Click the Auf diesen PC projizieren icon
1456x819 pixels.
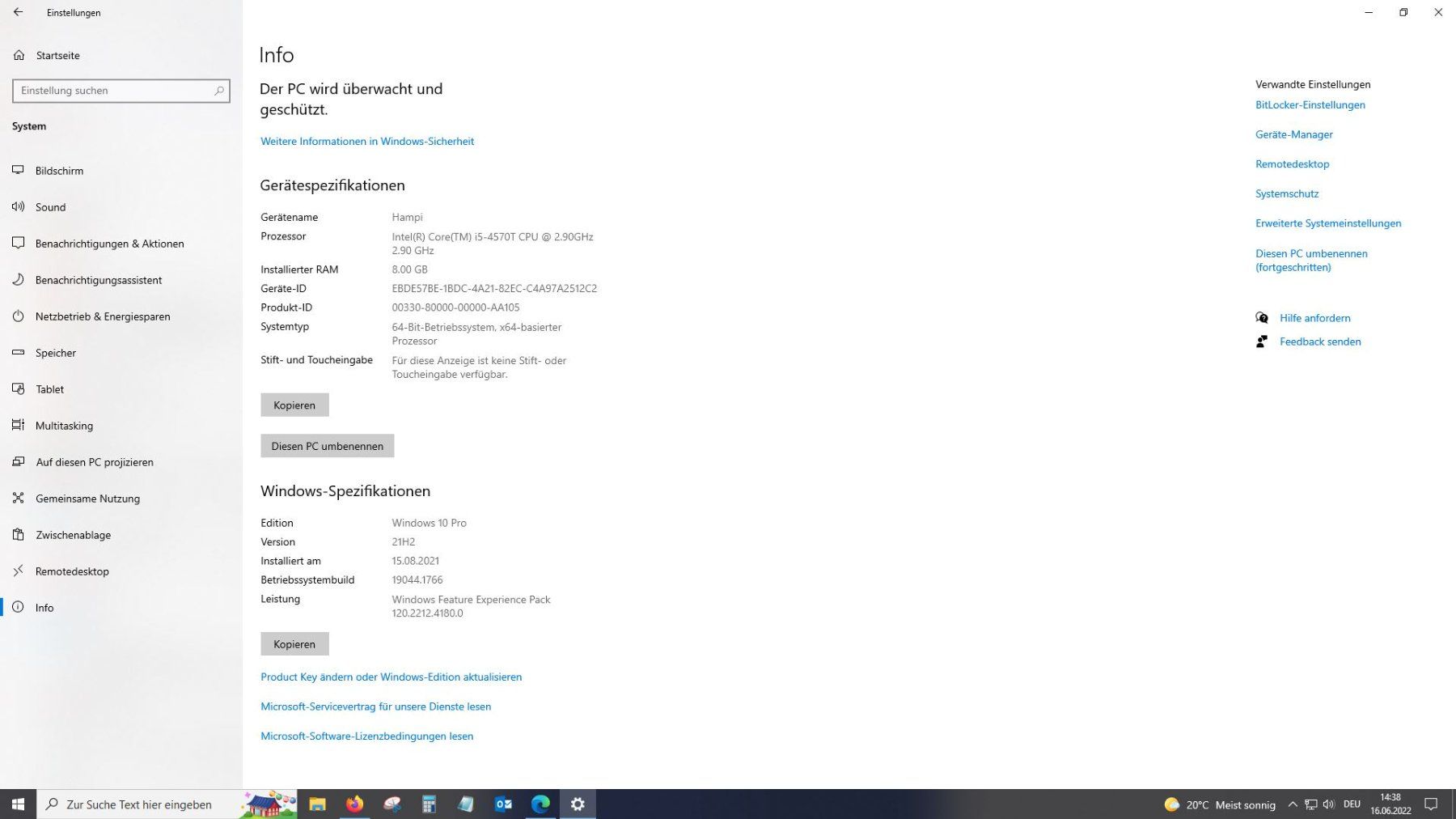click(x=18, y=462)
